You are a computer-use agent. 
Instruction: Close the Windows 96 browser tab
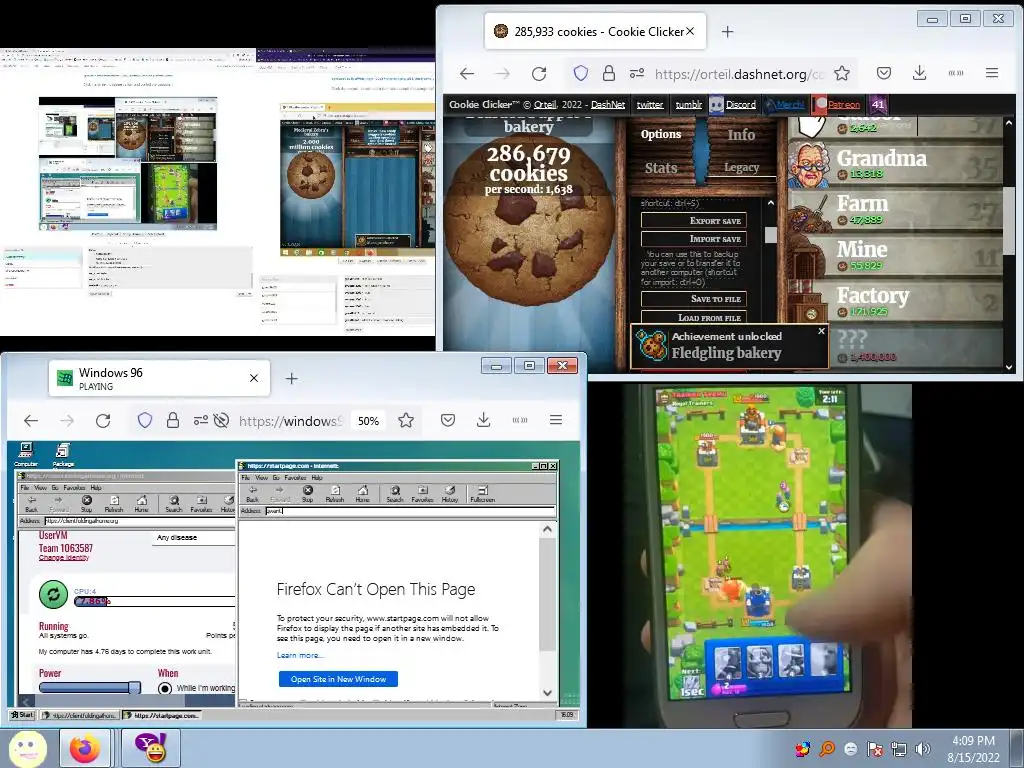tap(254, 378)
